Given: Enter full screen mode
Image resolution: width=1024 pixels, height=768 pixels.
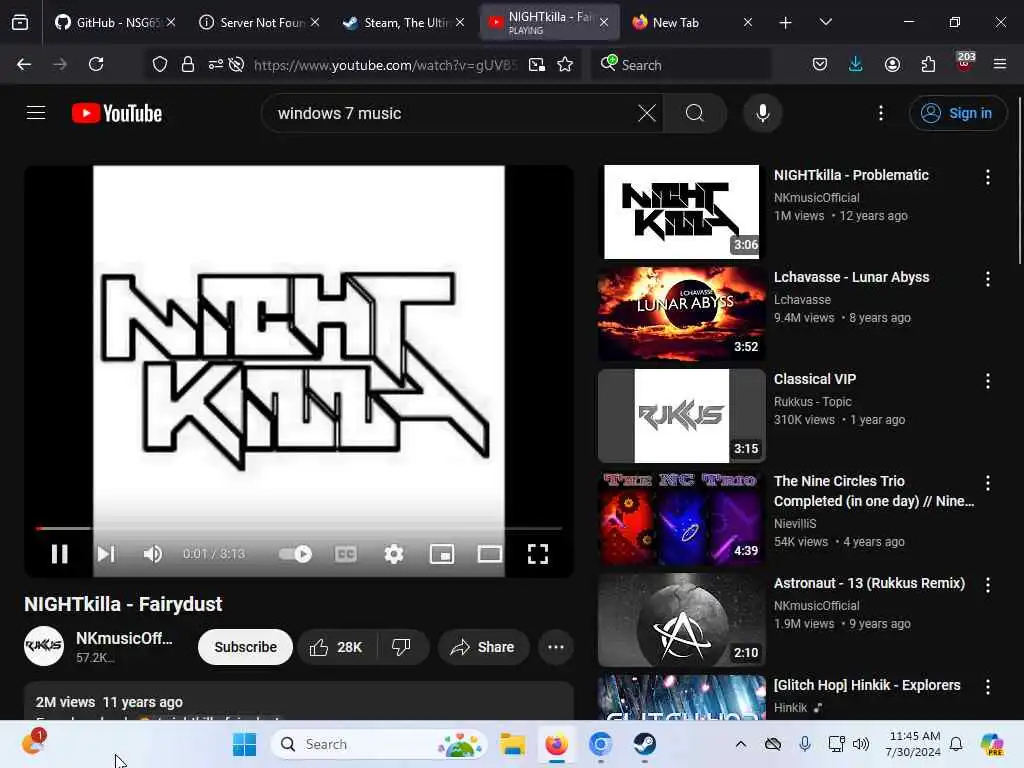Looking at the screenshot, I should tap(537, 554).
